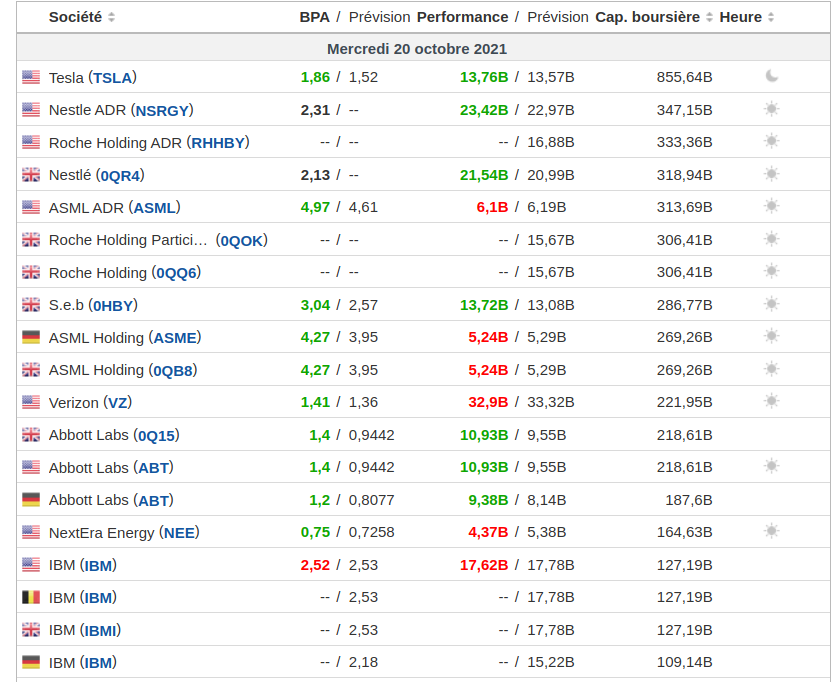Click ASML ADR revenue value 6,1B
Screen dimensions: 838x682
coord(492,207)
